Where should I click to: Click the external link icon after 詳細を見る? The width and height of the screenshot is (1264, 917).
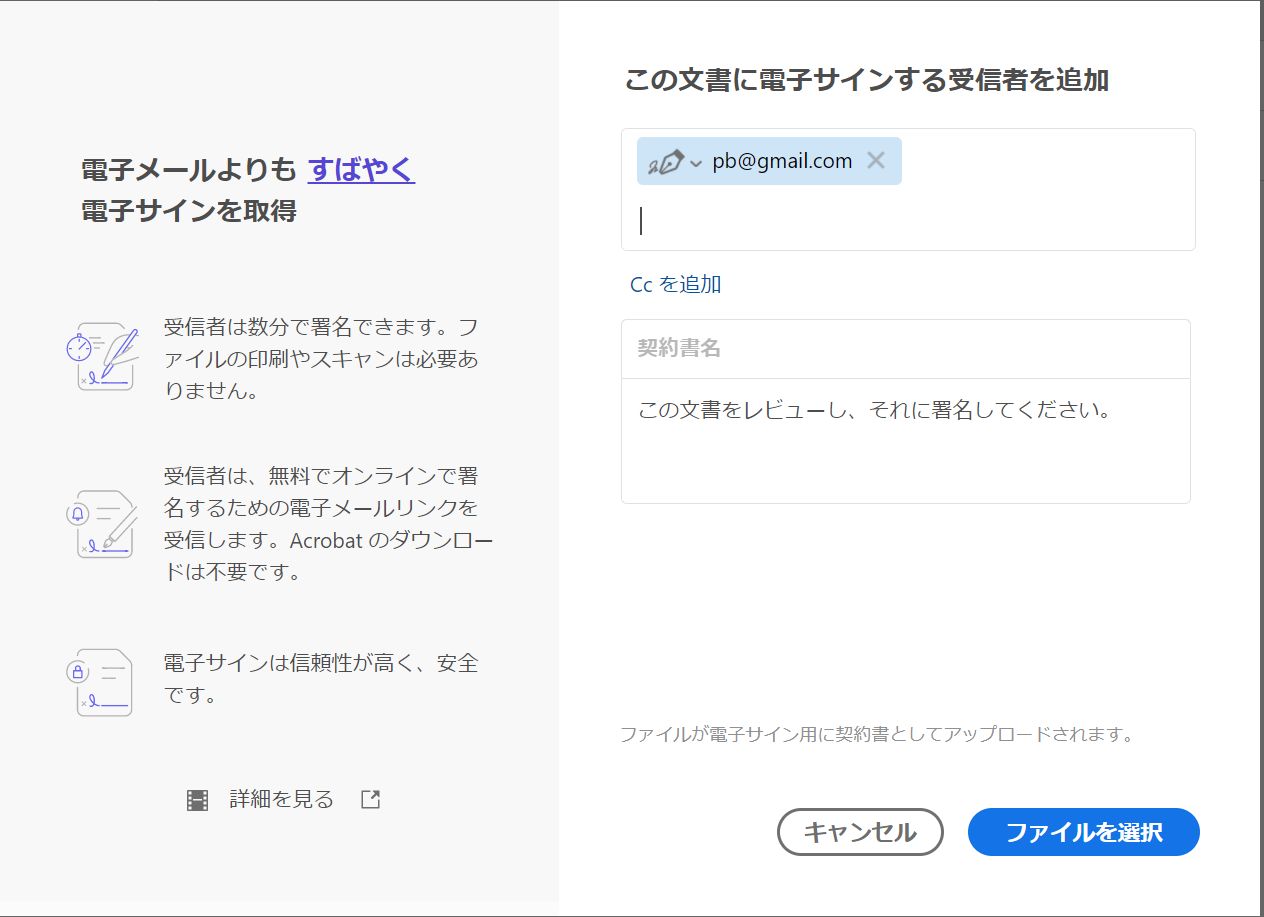tap(370, 799)
